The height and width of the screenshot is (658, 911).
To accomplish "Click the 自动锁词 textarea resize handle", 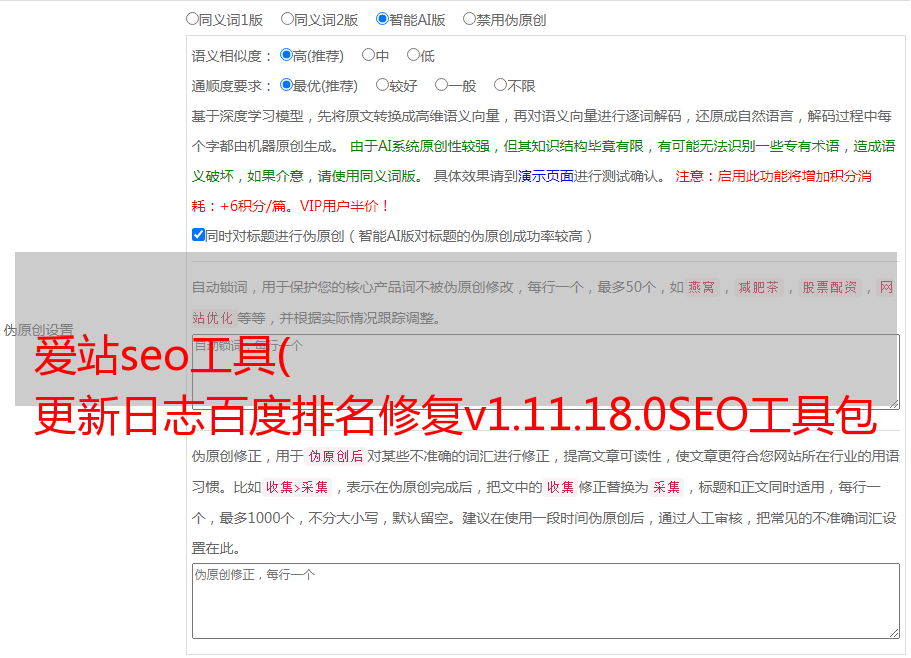I will 893,402.
